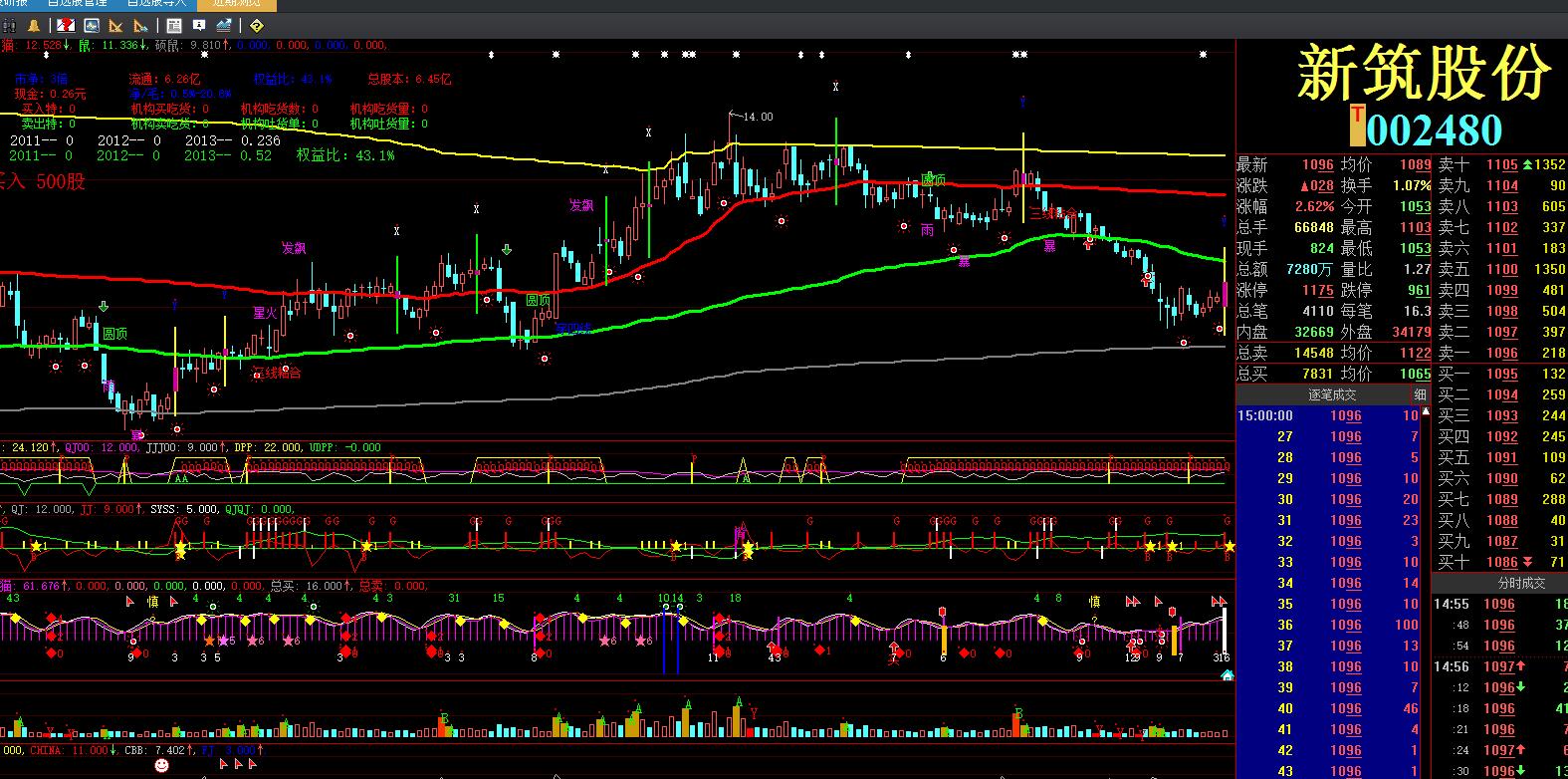The width and height of the screenshot is (1568, 779).
Task: Click the 14.00 high price label
Action: point(758,117)
